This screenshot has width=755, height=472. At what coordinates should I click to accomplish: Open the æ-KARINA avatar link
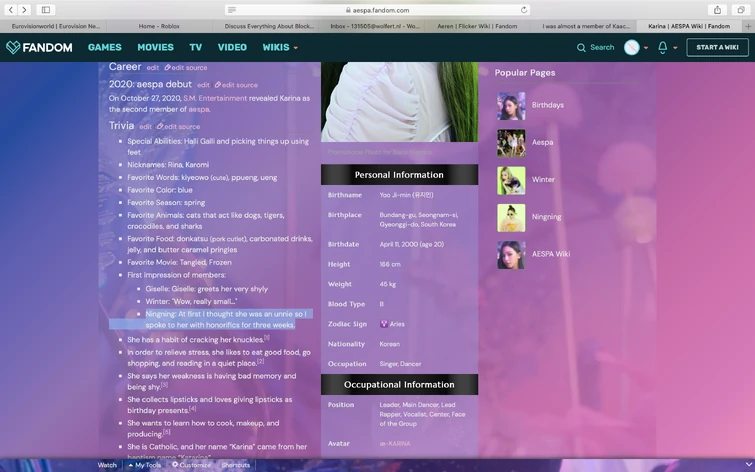tap(395, 444)
